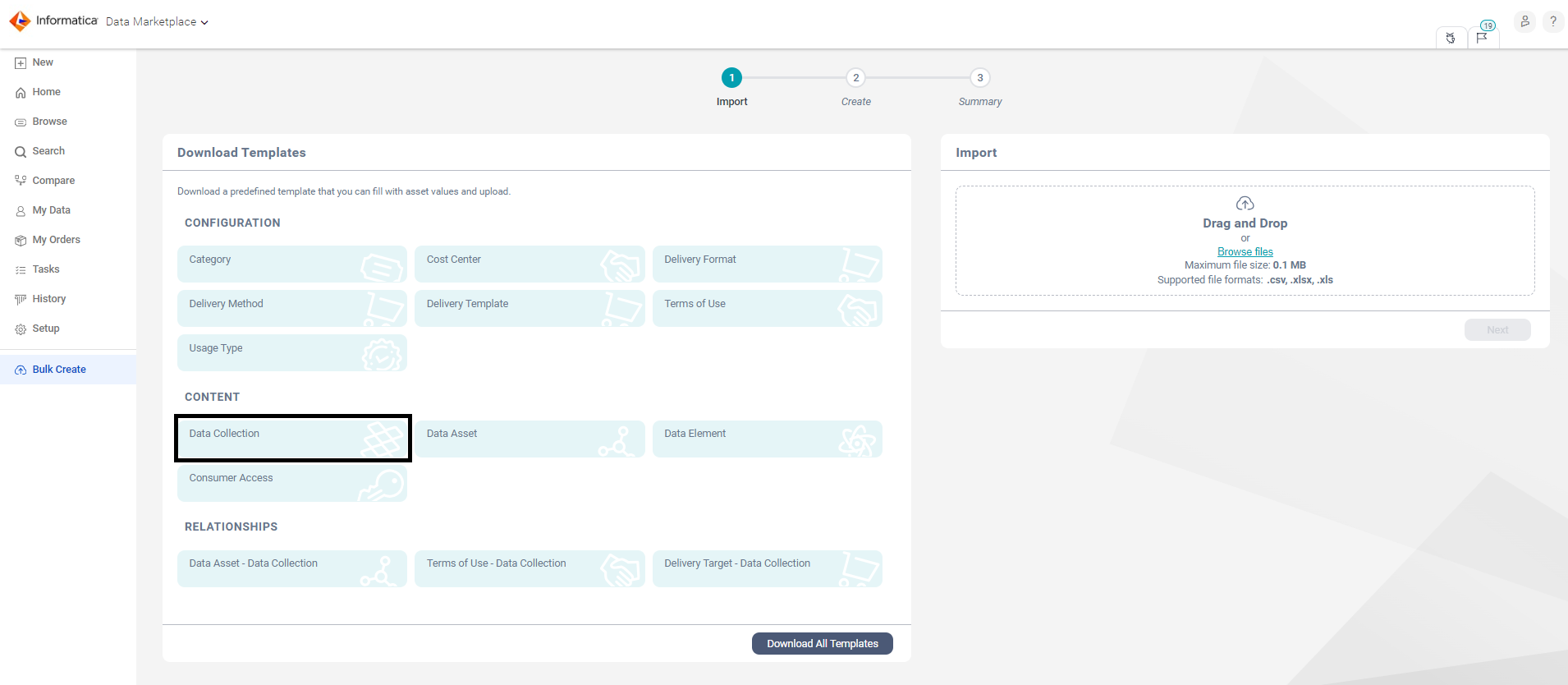Viewport: 1568px width, 685px height.
Task: Download the Terms of Use configuration template
Action: tap(768, 308)
